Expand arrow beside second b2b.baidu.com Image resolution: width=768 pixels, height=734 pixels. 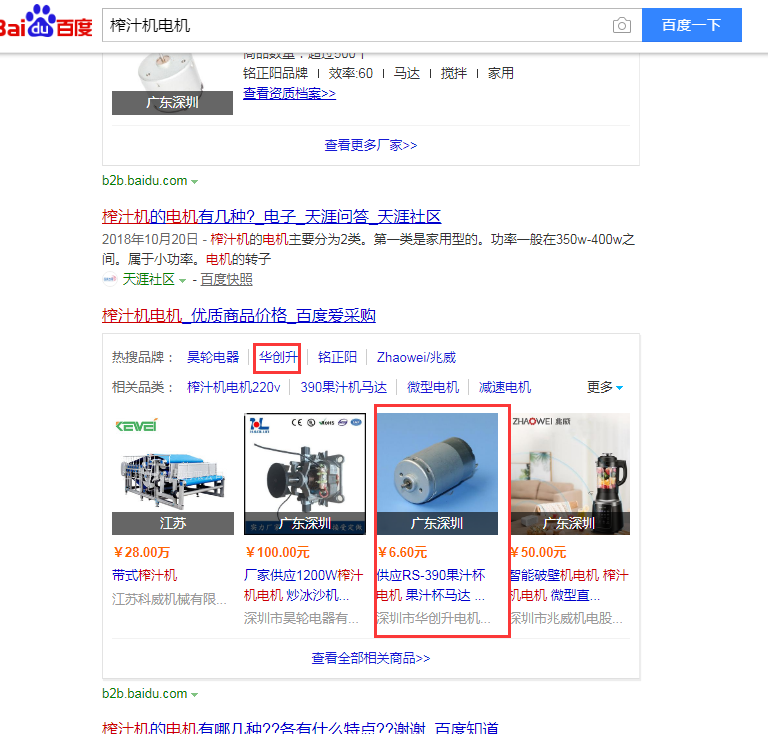click(x=194, y=695)
